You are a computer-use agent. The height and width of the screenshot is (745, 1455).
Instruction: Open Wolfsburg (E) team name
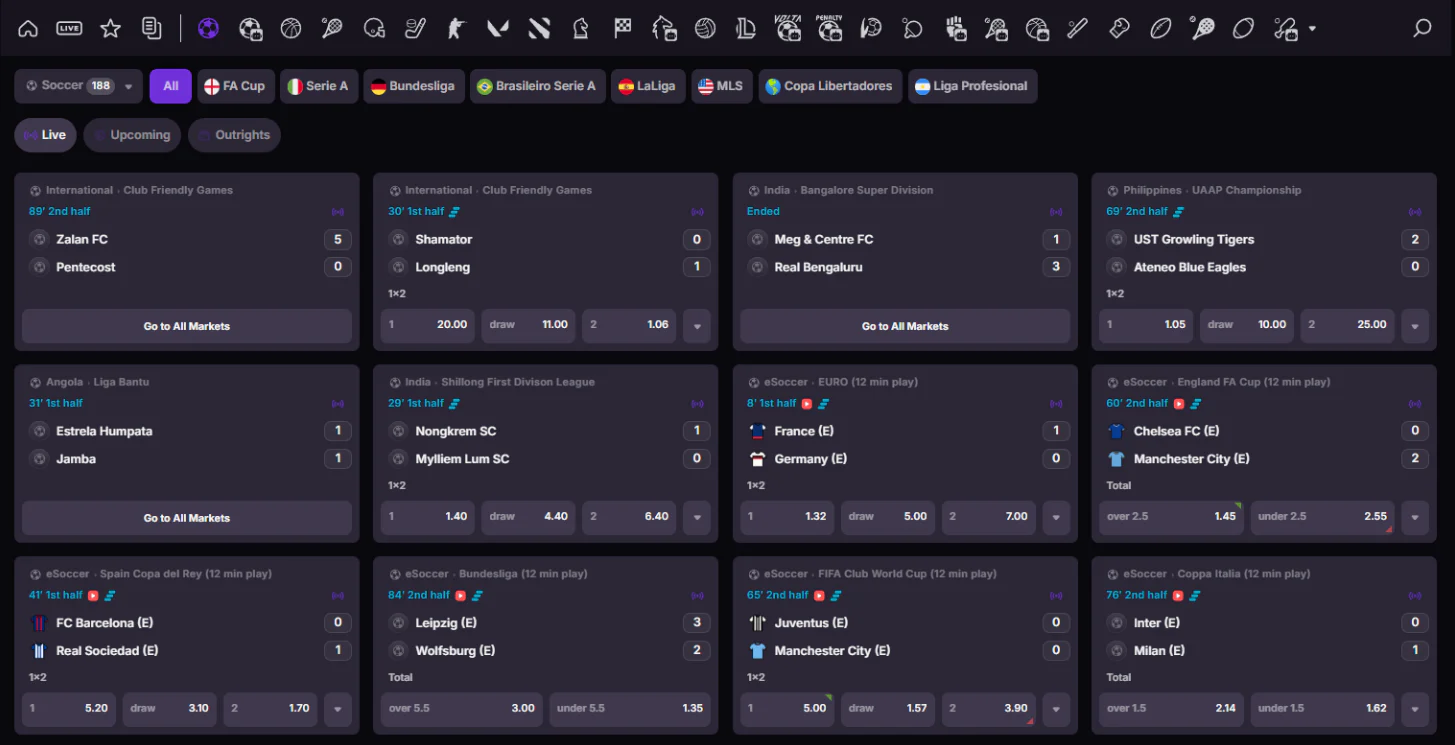coord(455,651)
